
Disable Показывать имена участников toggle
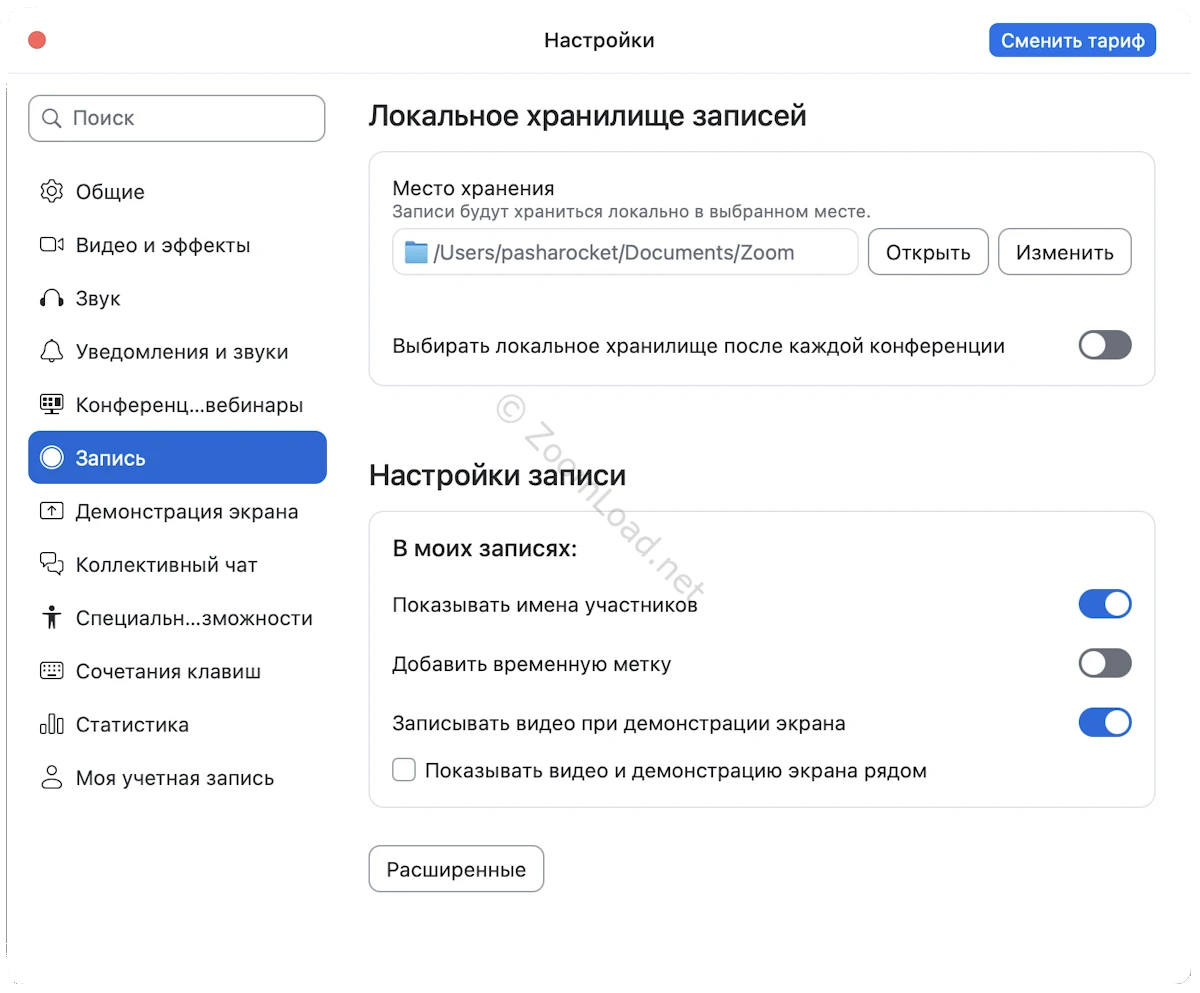tap(1104, 604)
